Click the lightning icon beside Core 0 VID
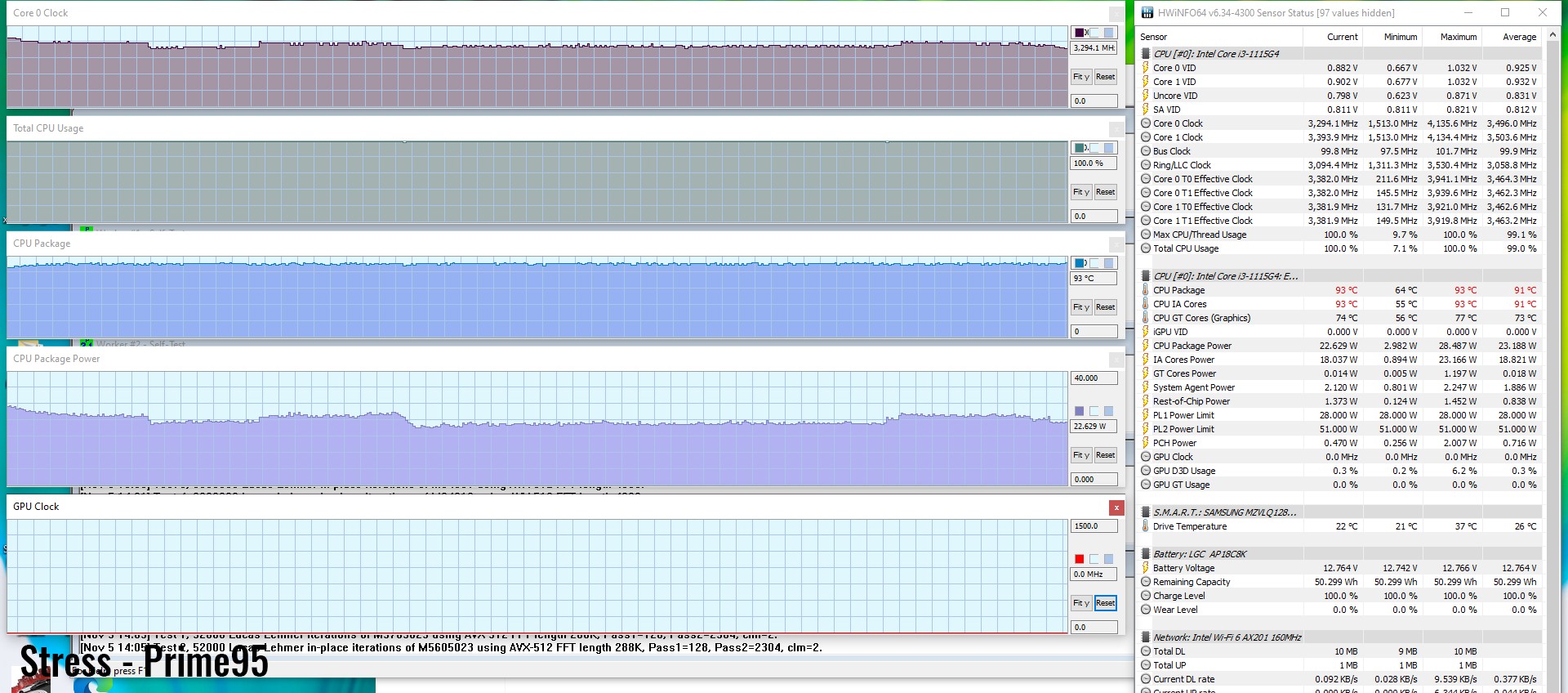Image resolution: width=1568 pixels, height=693 pixels. (x=1145, y=68)
